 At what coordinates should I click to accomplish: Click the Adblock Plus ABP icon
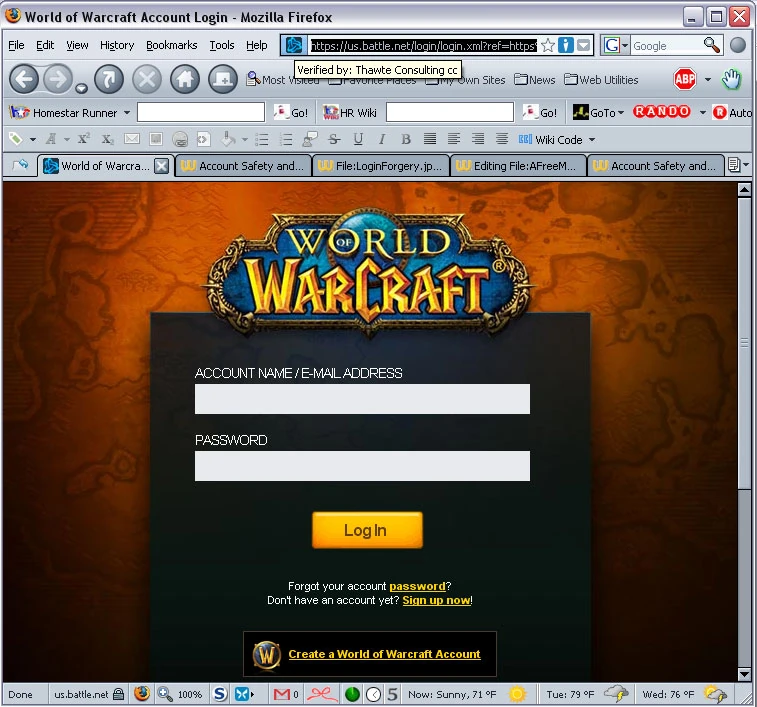[x=685, y=79]
